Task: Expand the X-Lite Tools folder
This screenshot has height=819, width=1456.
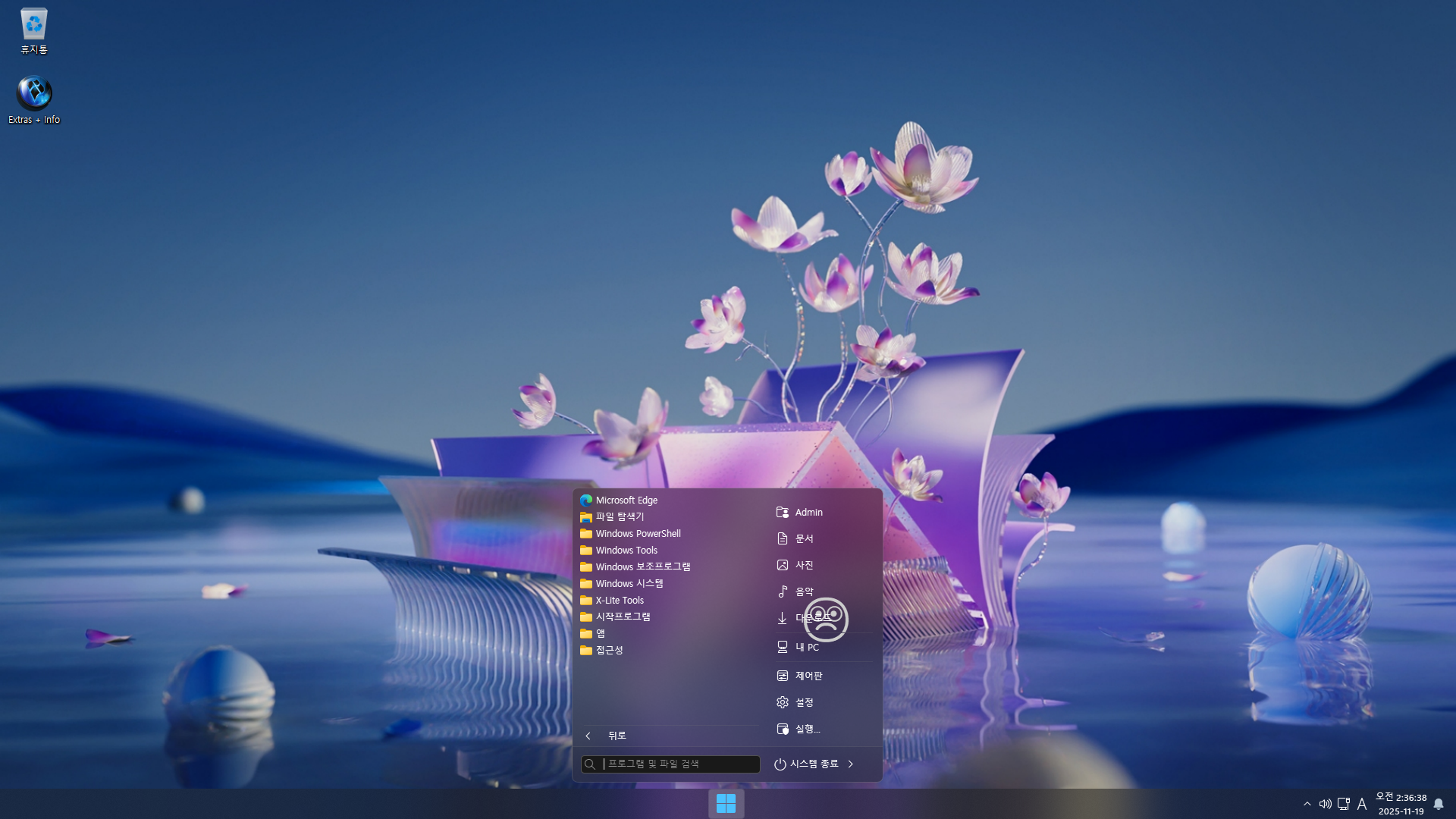Action: pyautogui.click(x=619, y=600)
